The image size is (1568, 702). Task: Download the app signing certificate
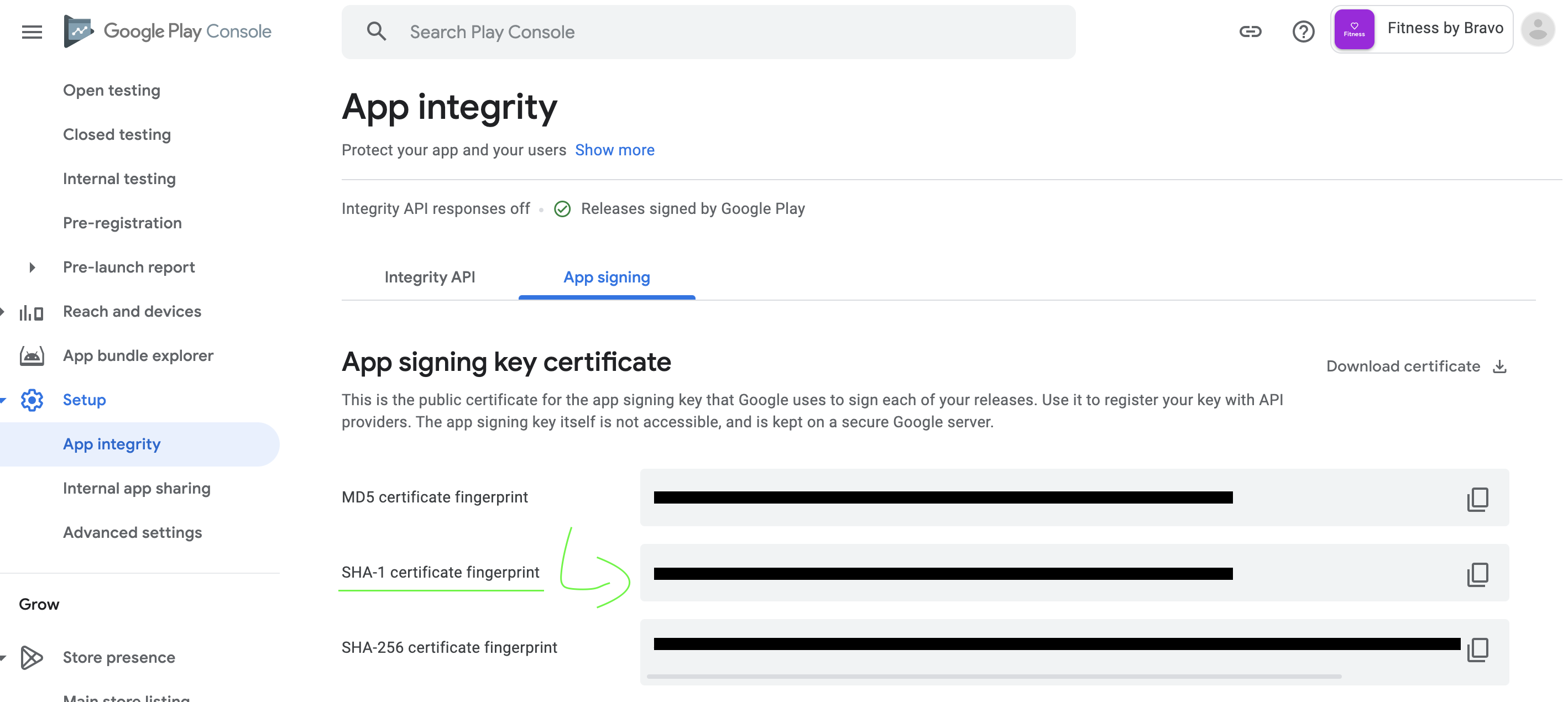[1416, 366]
